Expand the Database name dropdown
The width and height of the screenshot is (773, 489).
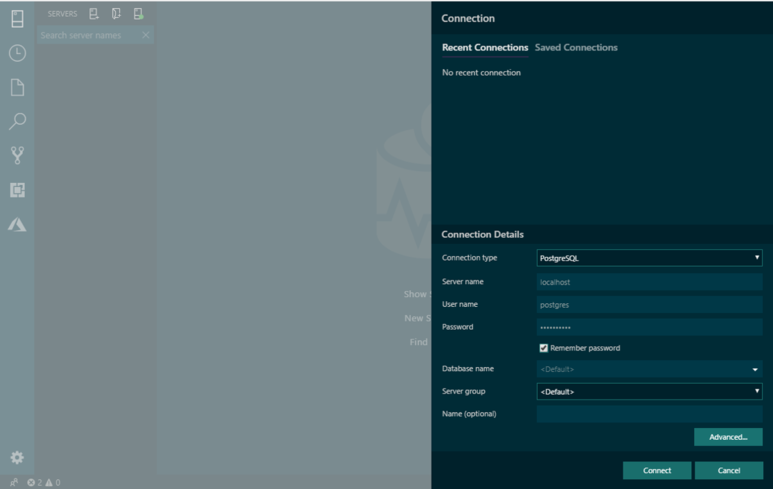[755, 369]
